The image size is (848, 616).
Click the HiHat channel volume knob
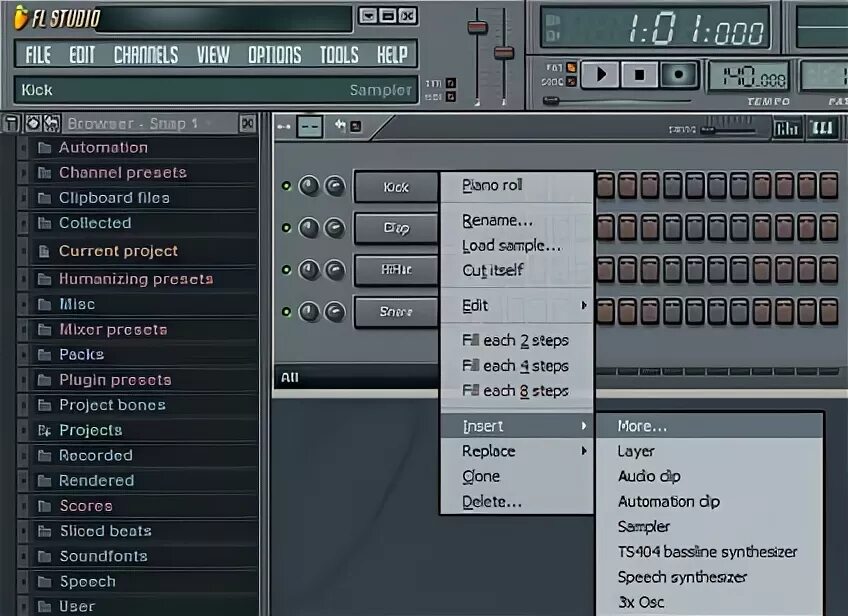click(x=335, y=269)
